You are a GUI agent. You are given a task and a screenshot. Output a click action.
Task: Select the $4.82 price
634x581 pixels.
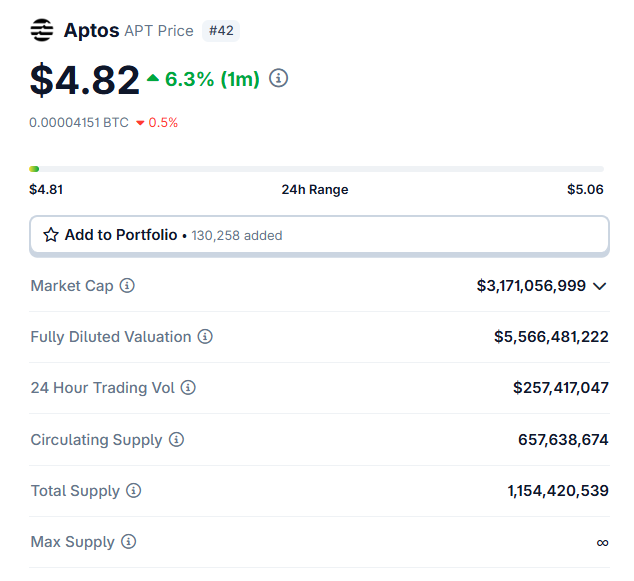click(85, 80)
